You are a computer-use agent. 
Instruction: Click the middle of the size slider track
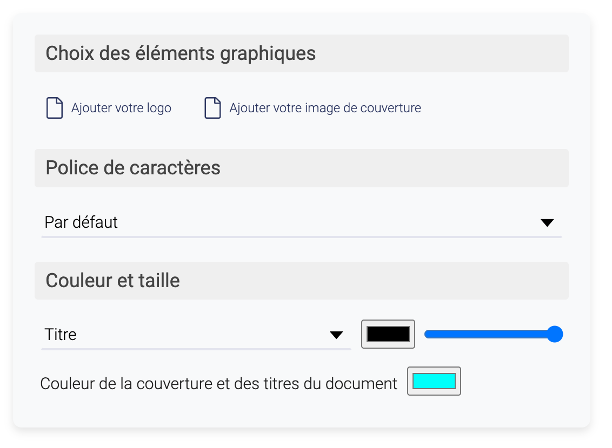tap(490, 334)
